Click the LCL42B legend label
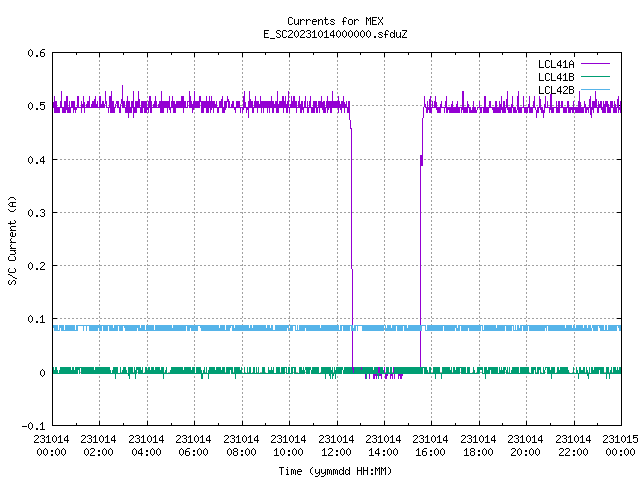This screenshot has width=640, height=480. [x=556, y=90]
